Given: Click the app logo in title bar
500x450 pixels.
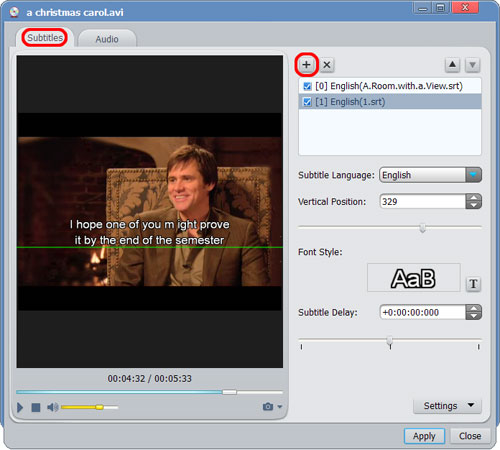Looking at the screenshot, I should [x=14, y=12].
